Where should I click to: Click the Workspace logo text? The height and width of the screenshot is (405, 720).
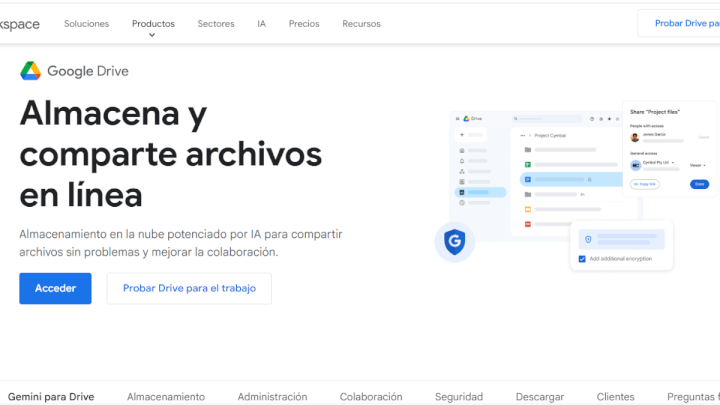tap(20, 24)
